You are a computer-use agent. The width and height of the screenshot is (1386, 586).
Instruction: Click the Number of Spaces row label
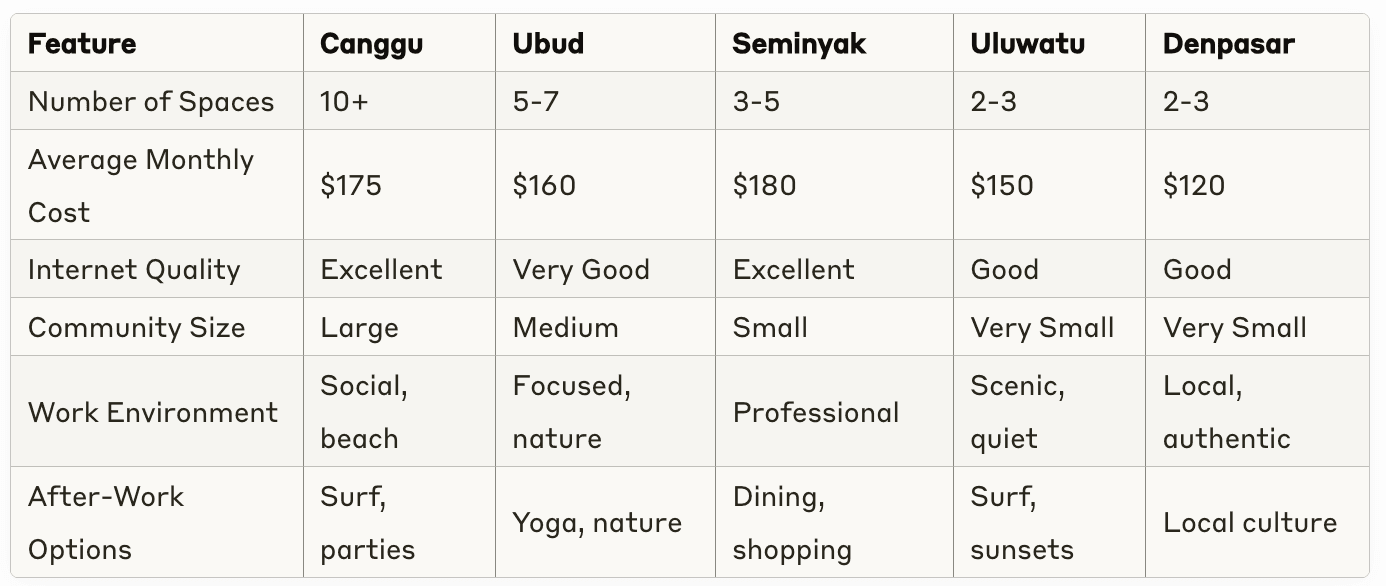(x=151, y=102)
